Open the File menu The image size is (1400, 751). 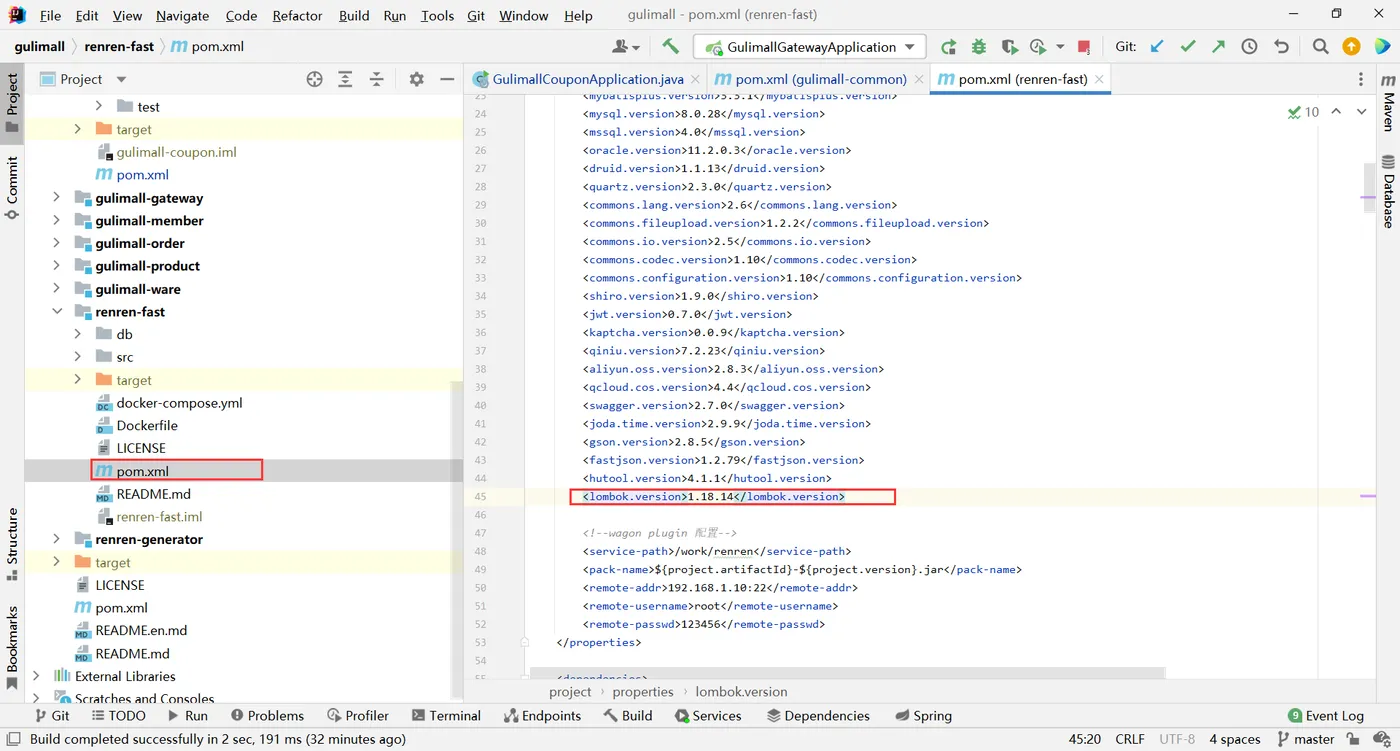[x=50, y=15]
